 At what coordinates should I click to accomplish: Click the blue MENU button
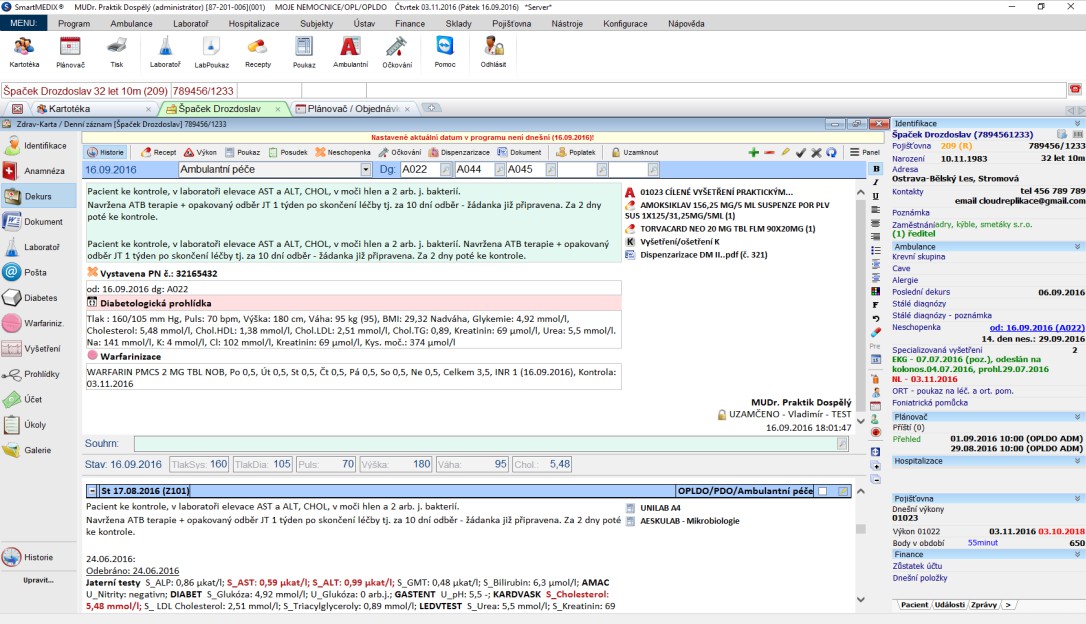pyautogui.click(x=24, y=24)
